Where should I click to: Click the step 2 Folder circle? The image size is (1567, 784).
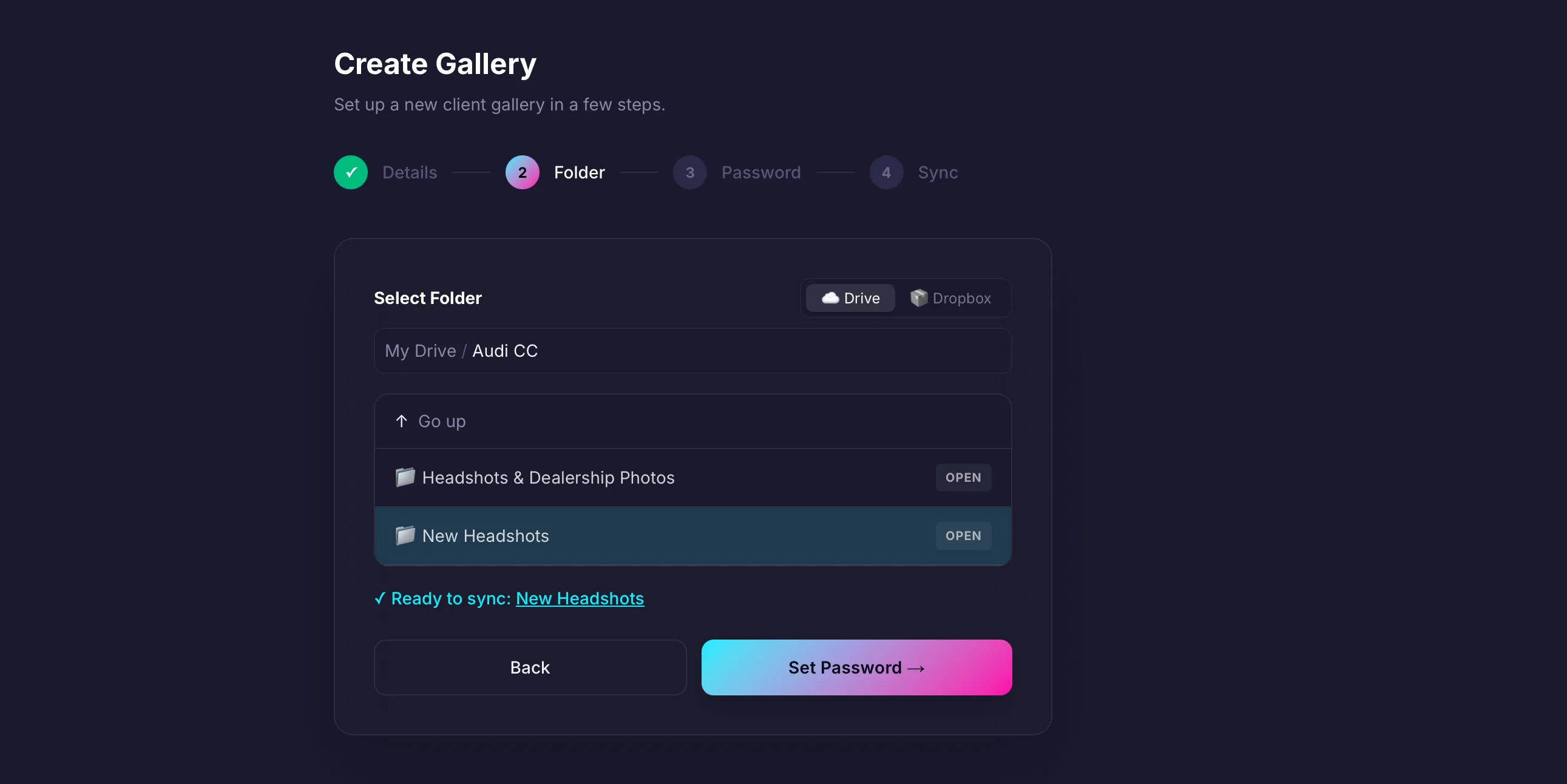pyautogui.click(x=522, y=173)
